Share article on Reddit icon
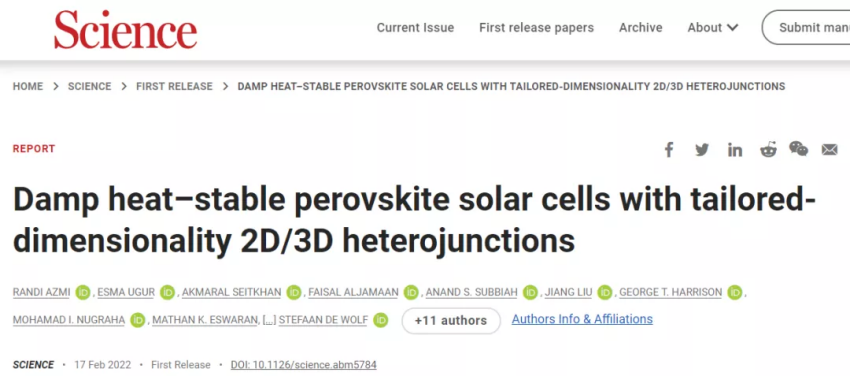This screenshot has width=851, height=376. coord(768,149)
